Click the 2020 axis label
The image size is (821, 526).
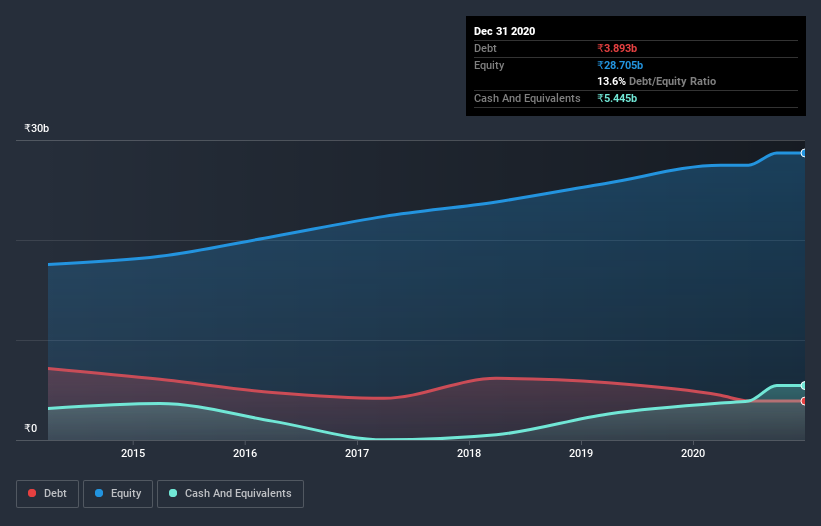(693, 453)
